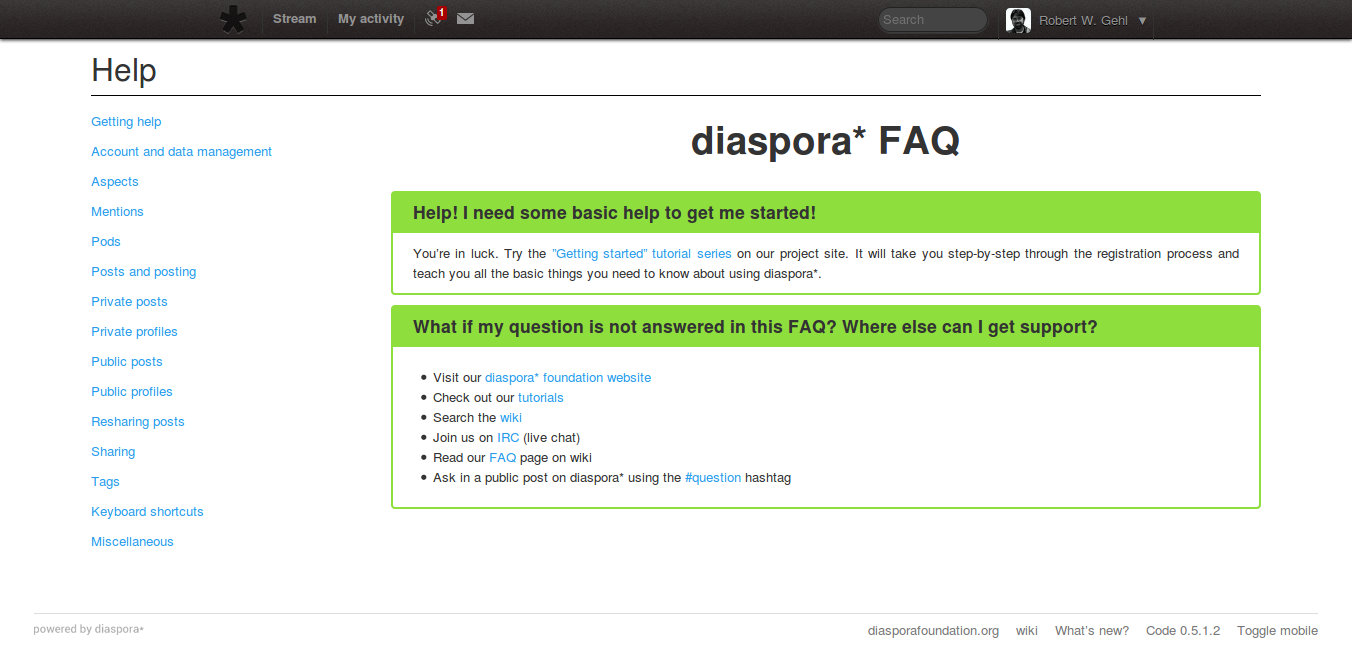Collapse the 'Help! I need some basic help' question

pyautogui.click(x=825, y=213)
